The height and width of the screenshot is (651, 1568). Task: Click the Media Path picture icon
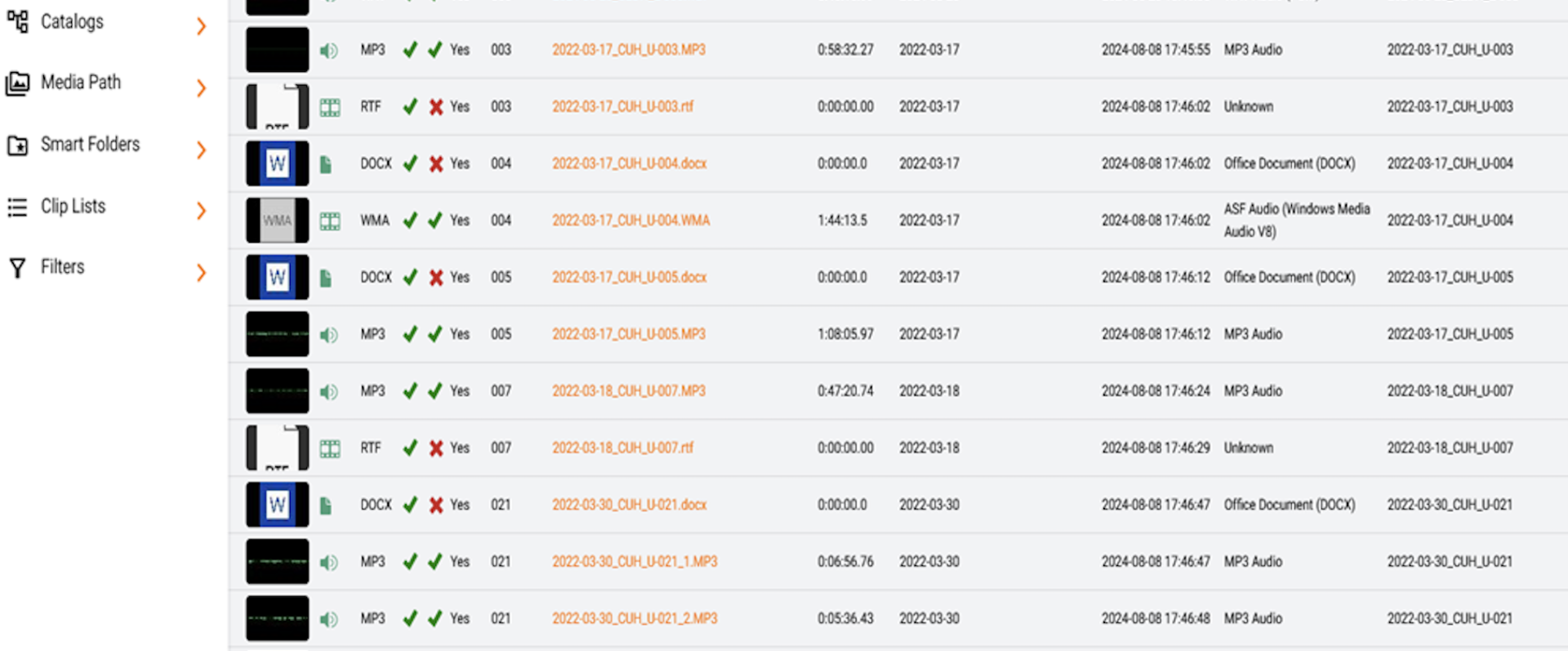pos(17,83)
